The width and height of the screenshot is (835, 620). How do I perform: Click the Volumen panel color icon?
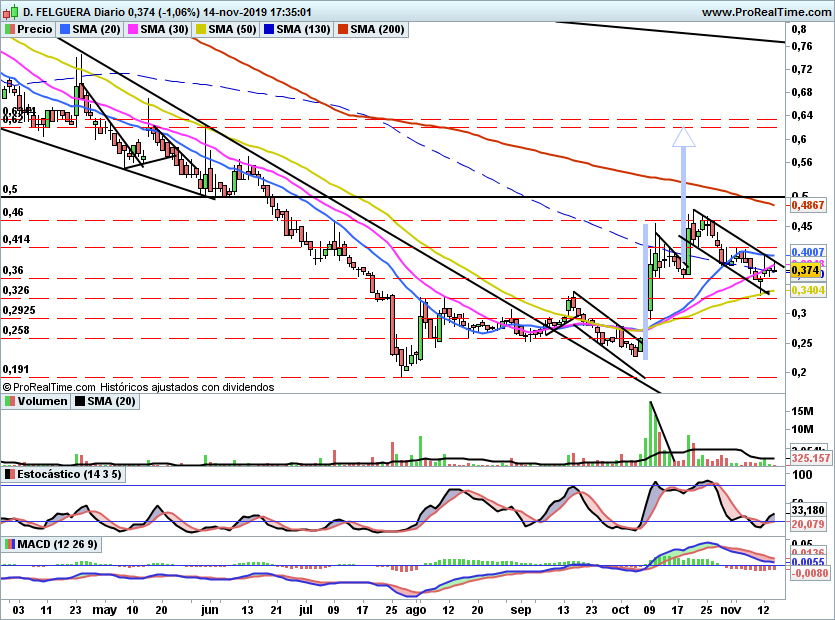pos(10,401)
